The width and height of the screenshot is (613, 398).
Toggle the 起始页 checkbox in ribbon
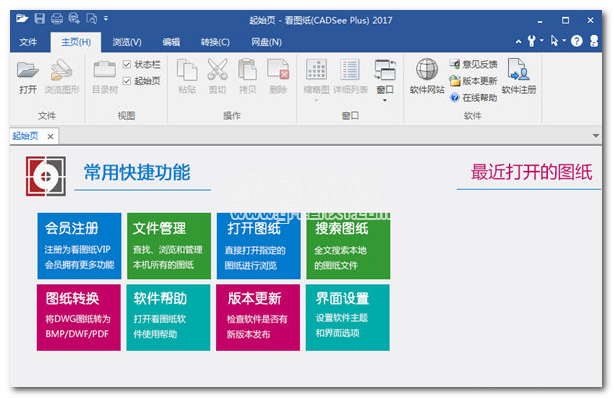point(127,81)
